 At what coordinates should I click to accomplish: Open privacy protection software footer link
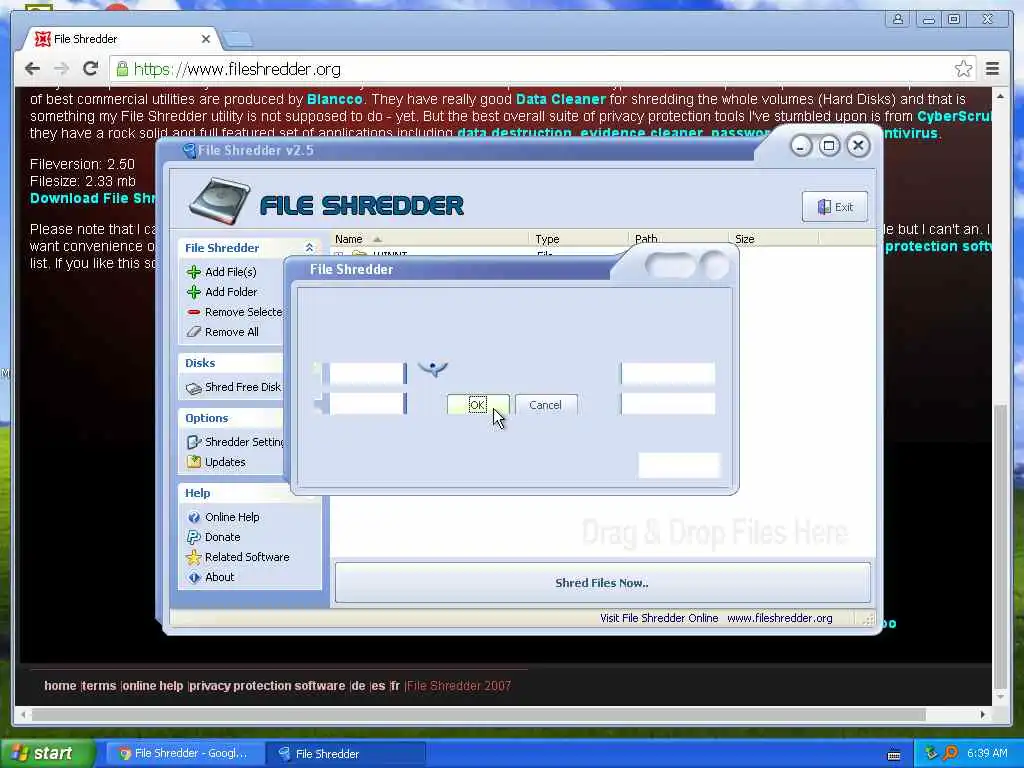coord(267,686)
